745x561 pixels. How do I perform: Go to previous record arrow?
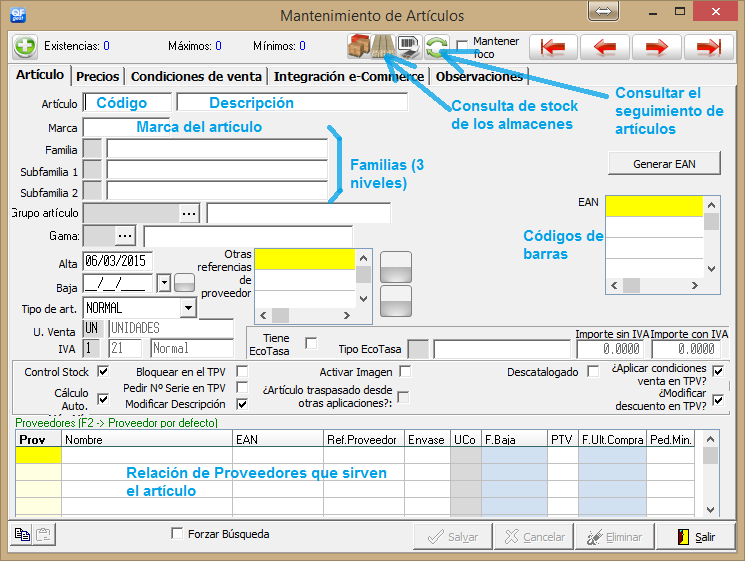(605, 47)
